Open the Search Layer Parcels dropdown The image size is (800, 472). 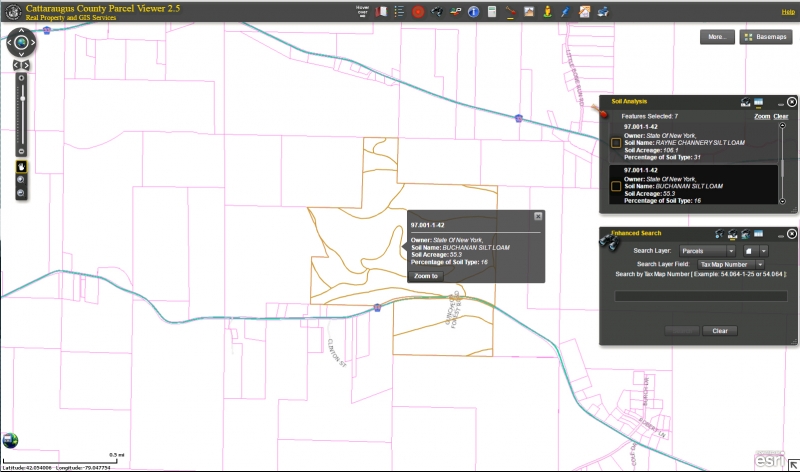[708, 250]
